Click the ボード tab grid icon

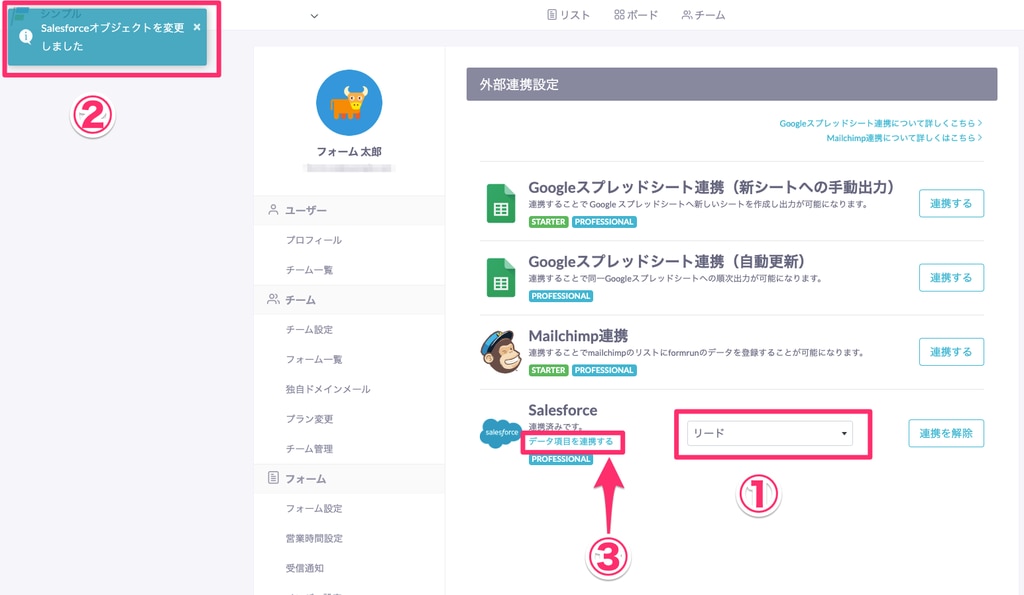[619, 14]
